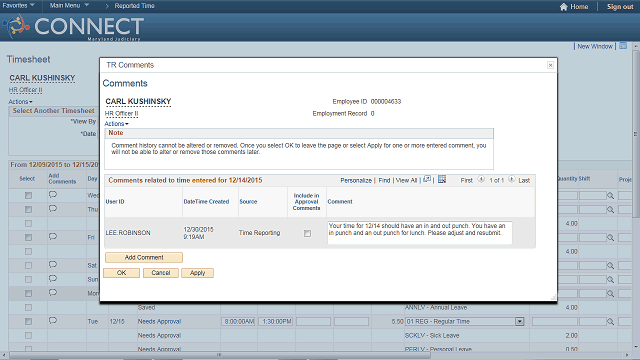The height and width of the screenshot is (360, 640).
Task: Open comment bubble for Mon row
Action: [x=53, y=293]
